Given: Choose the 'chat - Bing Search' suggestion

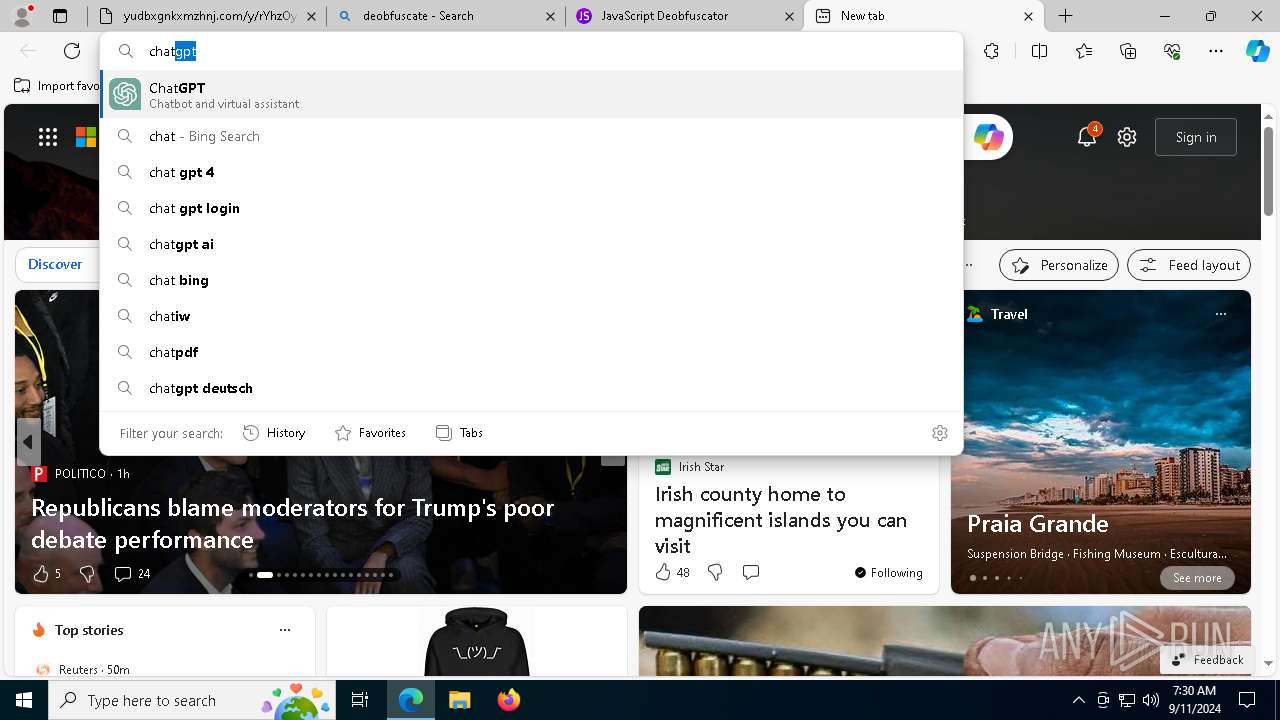Looking at the screenshot, I should (x=531, y=136).
